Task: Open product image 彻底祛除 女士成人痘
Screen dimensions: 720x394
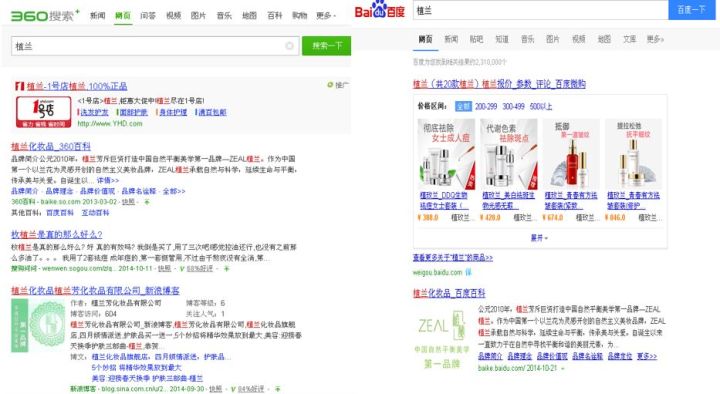Action: pyautogui.click(x=446, y=154)
